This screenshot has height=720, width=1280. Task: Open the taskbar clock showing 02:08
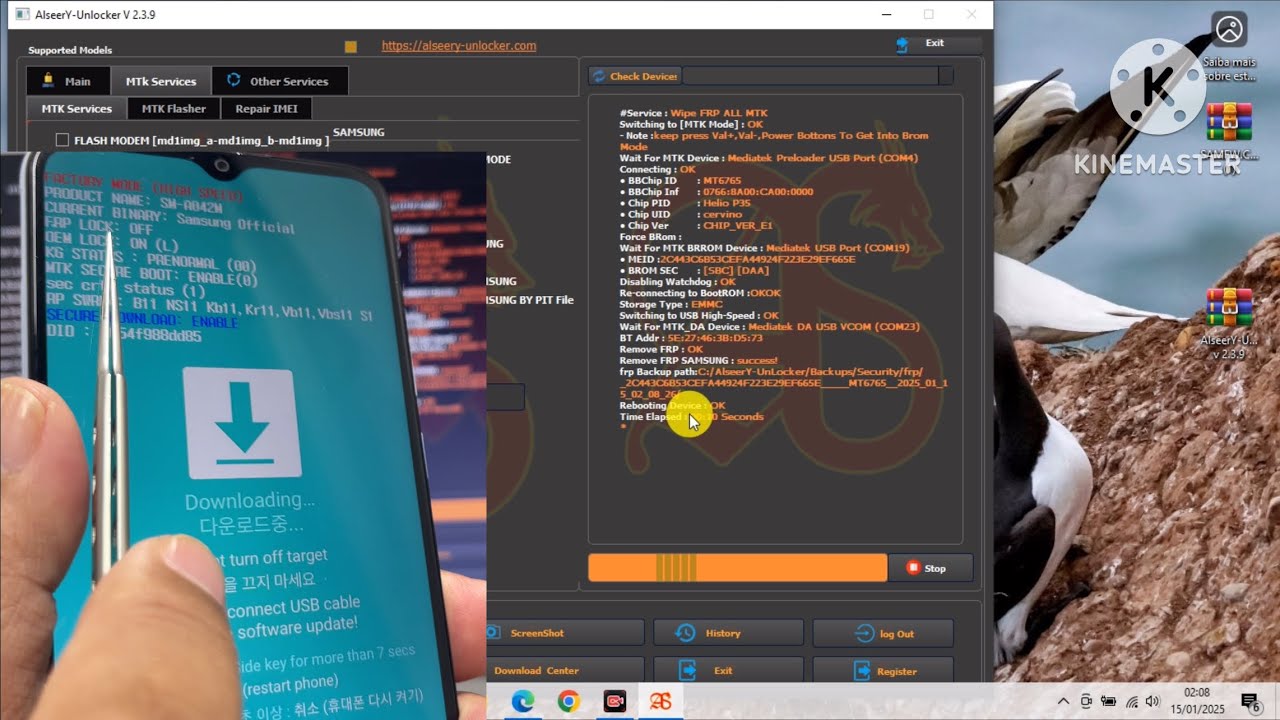1197,701
